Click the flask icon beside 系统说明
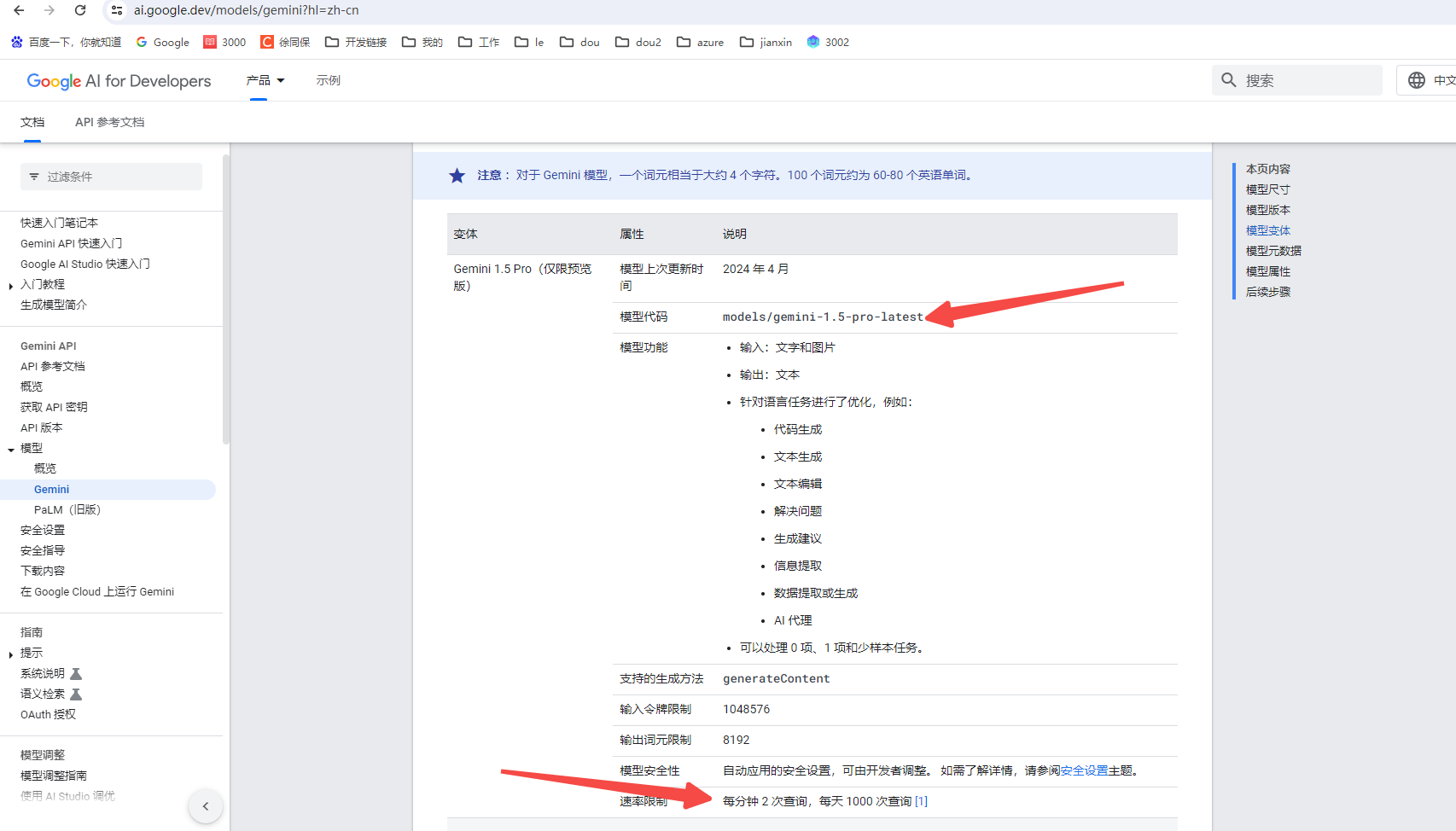Screen dimensions: 1456x831 (x=76, y=674)
